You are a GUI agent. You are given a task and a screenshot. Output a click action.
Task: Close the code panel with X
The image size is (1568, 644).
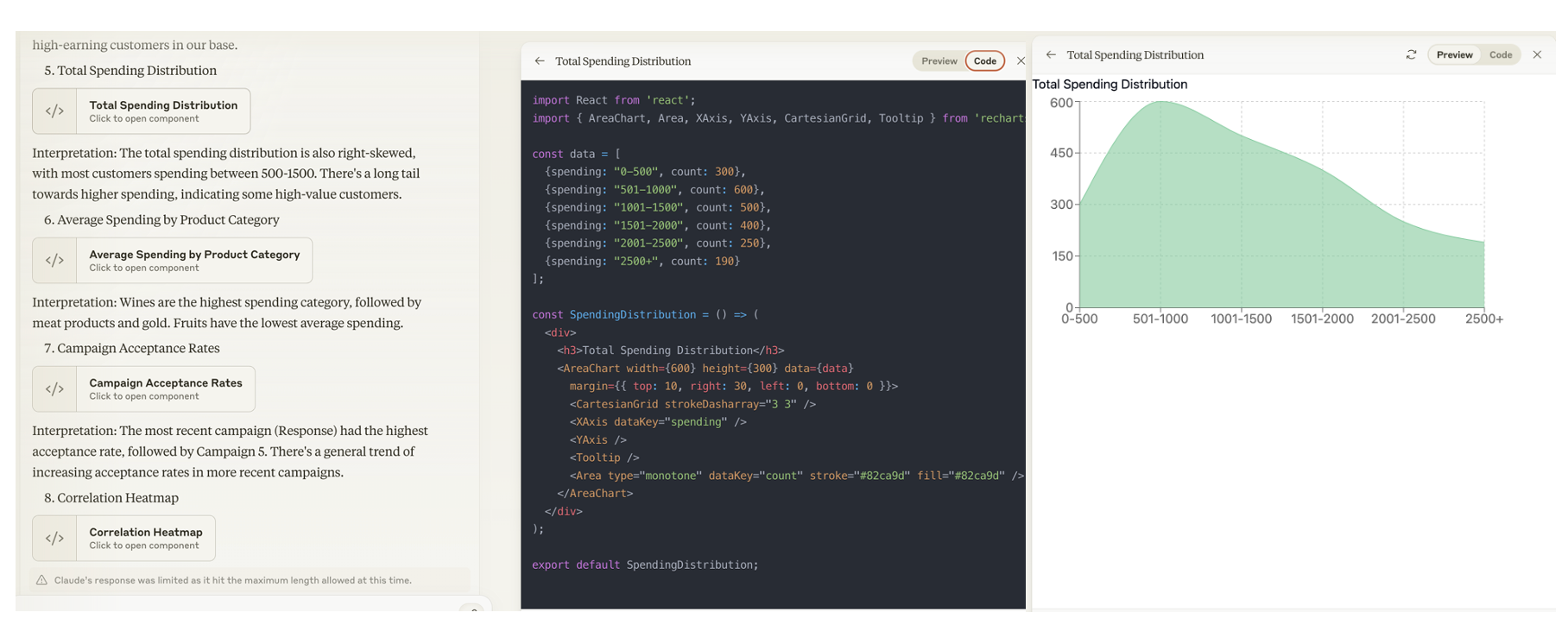coord(1021,61)
